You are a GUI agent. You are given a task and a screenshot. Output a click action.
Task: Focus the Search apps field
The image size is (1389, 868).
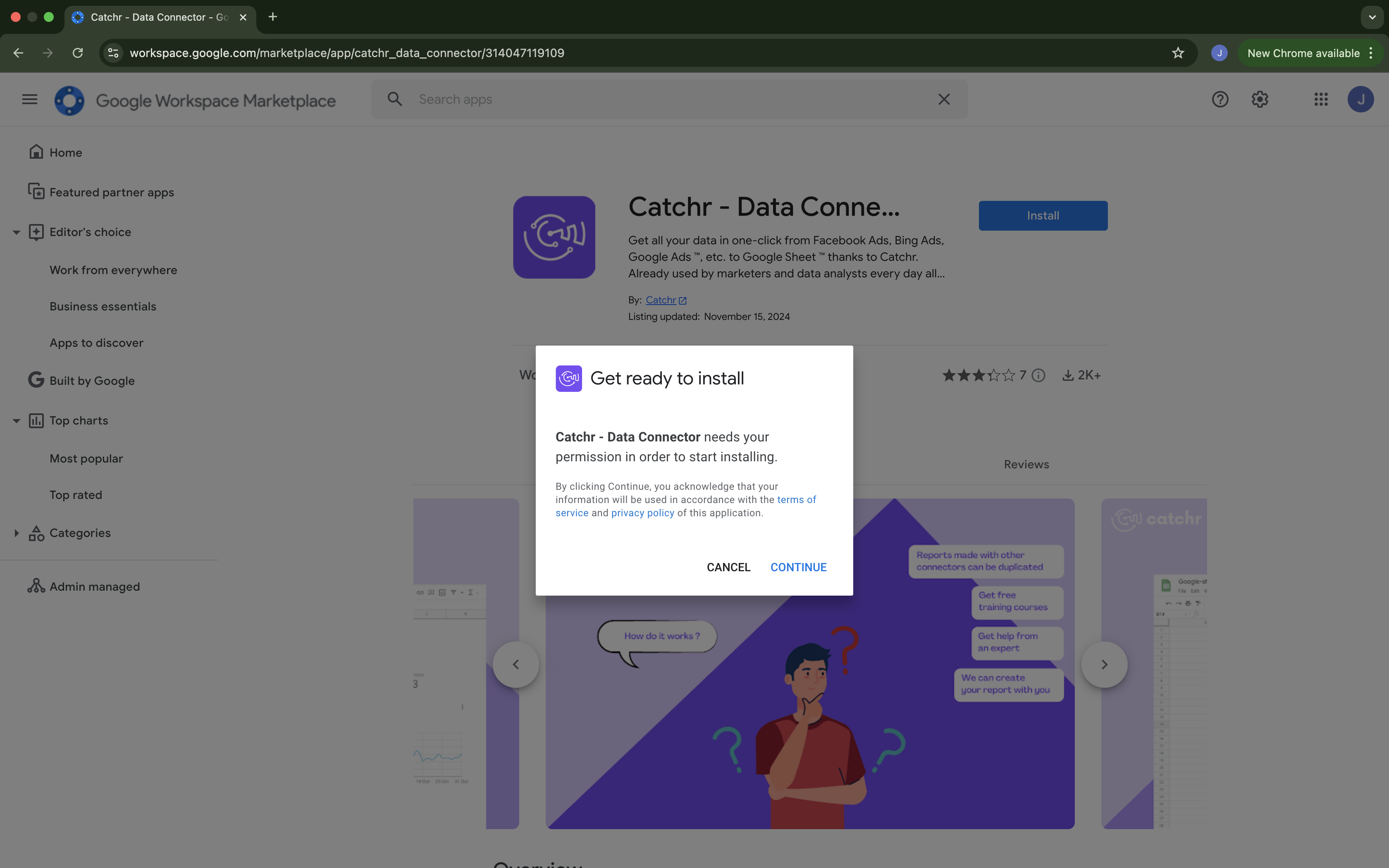coord(669,99)
